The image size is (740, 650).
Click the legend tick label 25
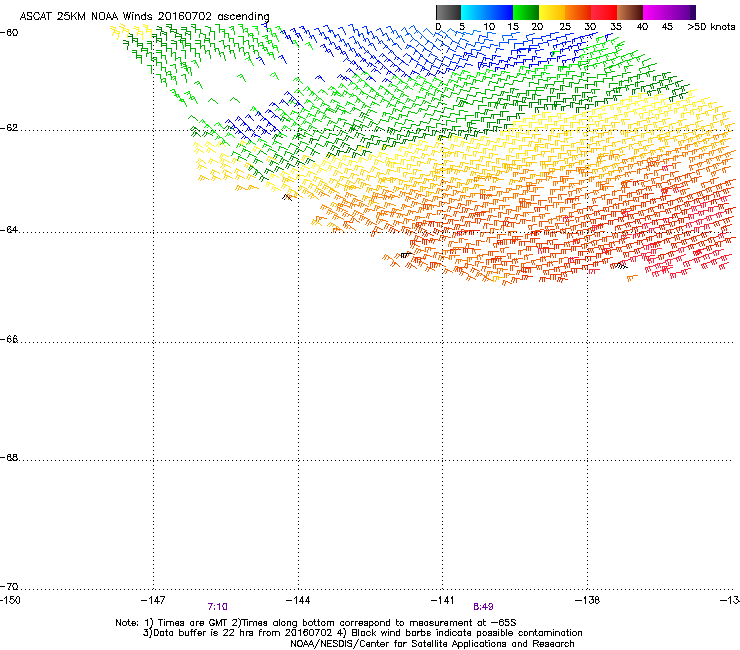pyautogui.click(x=565, y=27)
